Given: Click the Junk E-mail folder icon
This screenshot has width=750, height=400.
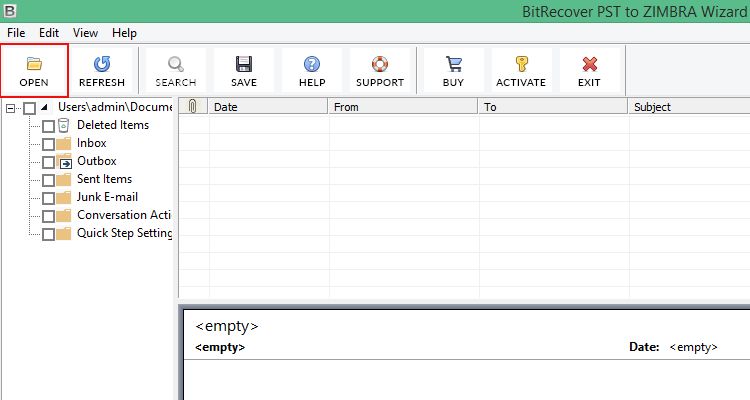Looking at the screenshot, I should pyautogui.click(x=63, y=198).
